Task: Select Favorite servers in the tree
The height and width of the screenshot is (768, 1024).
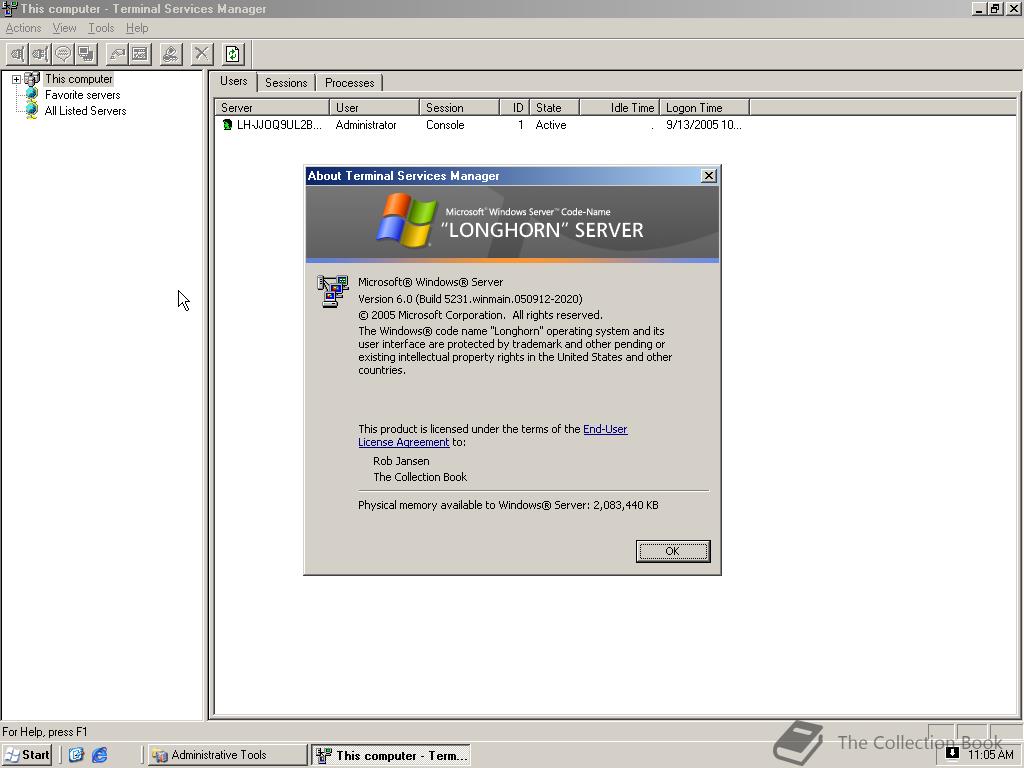Action: (82, 95)
